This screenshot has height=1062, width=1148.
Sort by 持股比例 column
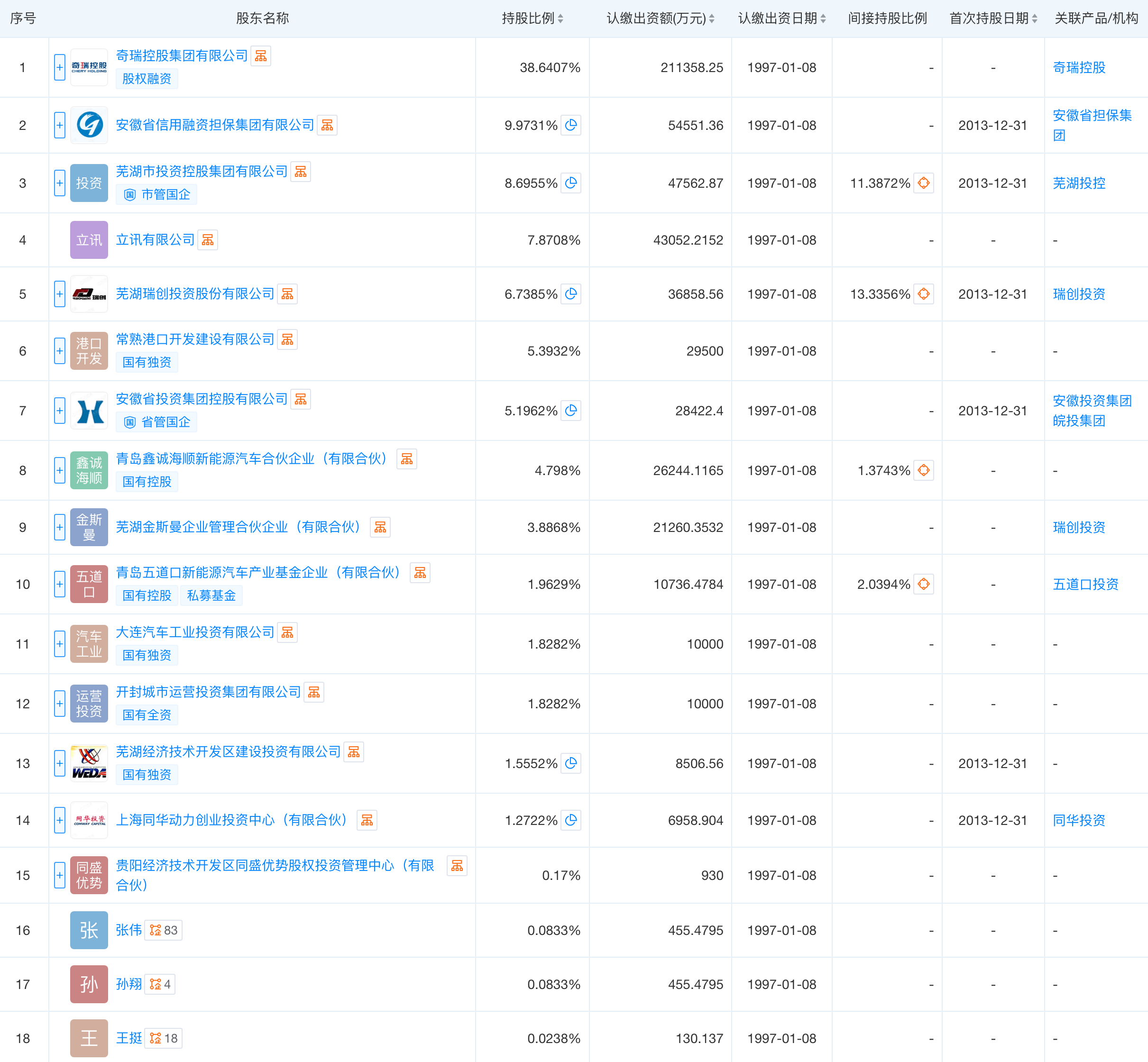533,18
